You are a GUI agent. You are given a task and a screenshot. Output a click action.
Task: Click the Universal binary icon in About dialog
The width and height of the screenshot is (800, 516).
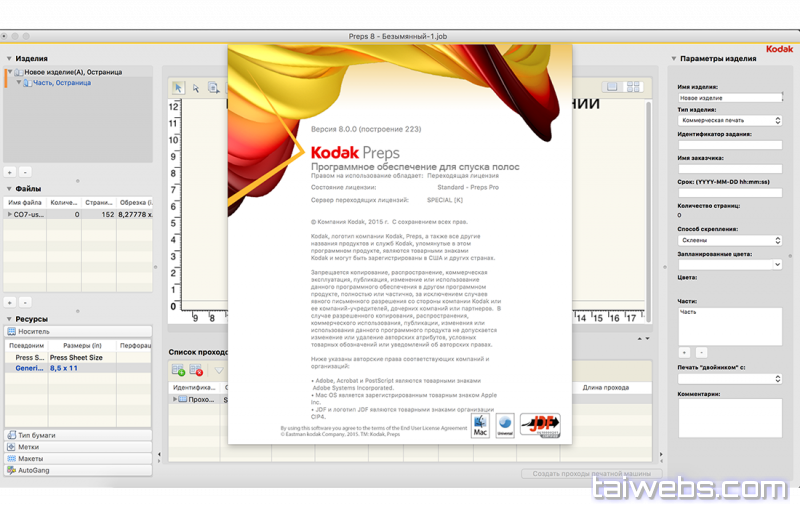pyautogui.click(x=505, y=424)
